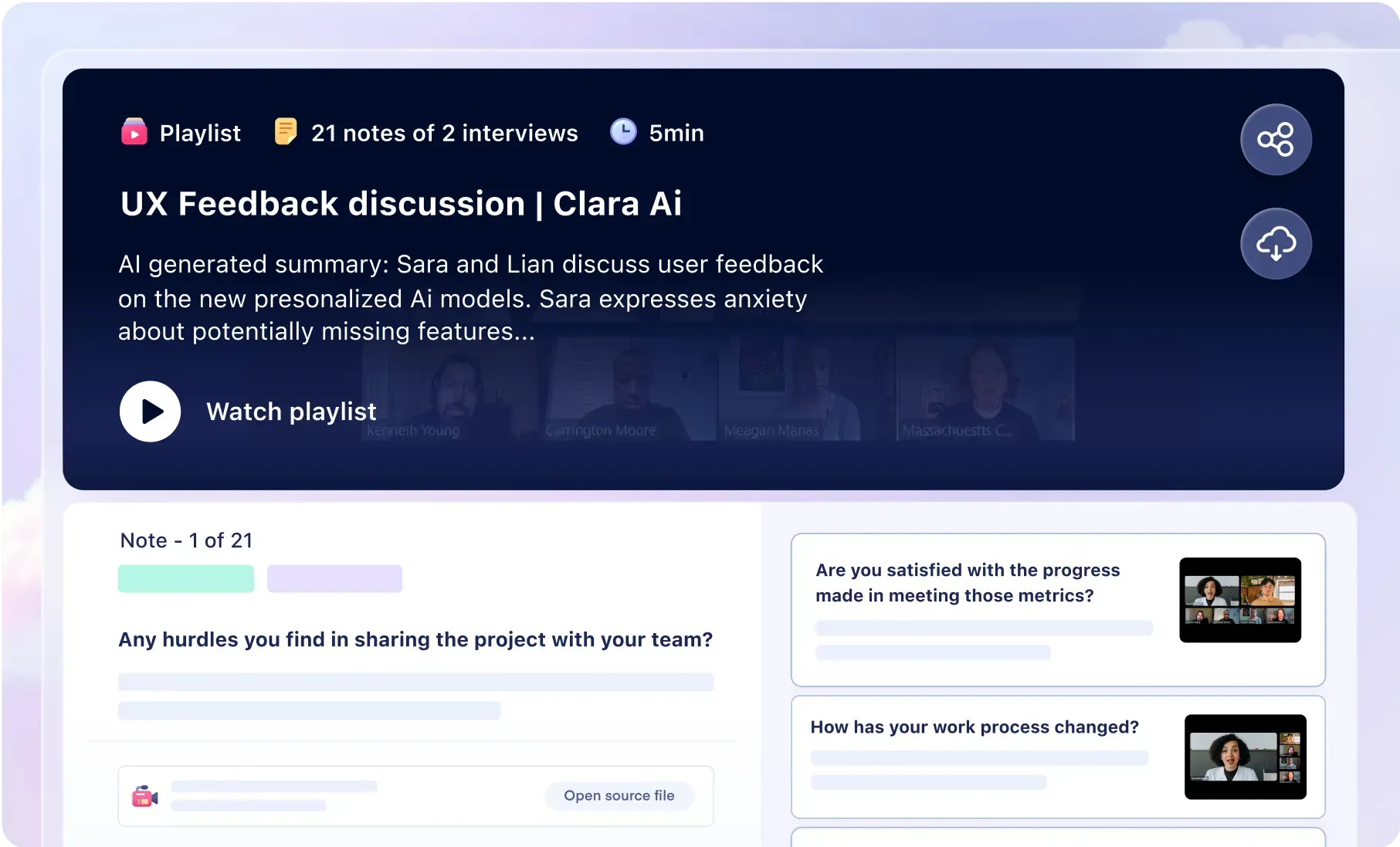Viewport: 1400px width, 847px height.
Task: Click '21 notes of 2 interviews' text
Action: (445, 133)
